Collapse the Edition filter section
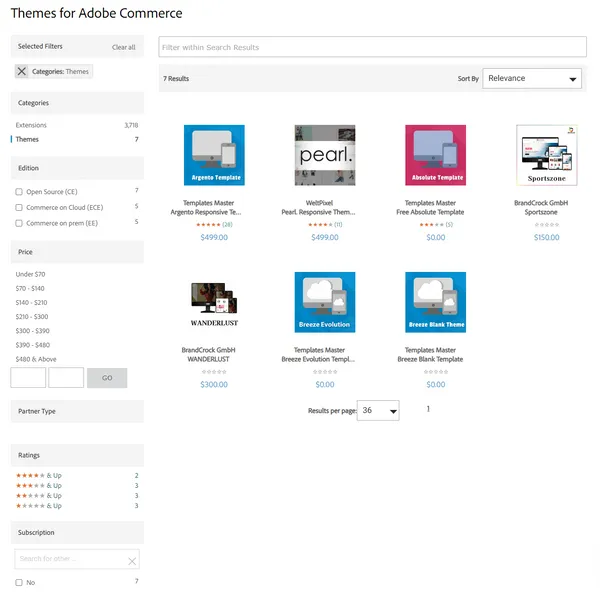Image resolution: width=600 pixels, height=600 pixels. (77, 168)
